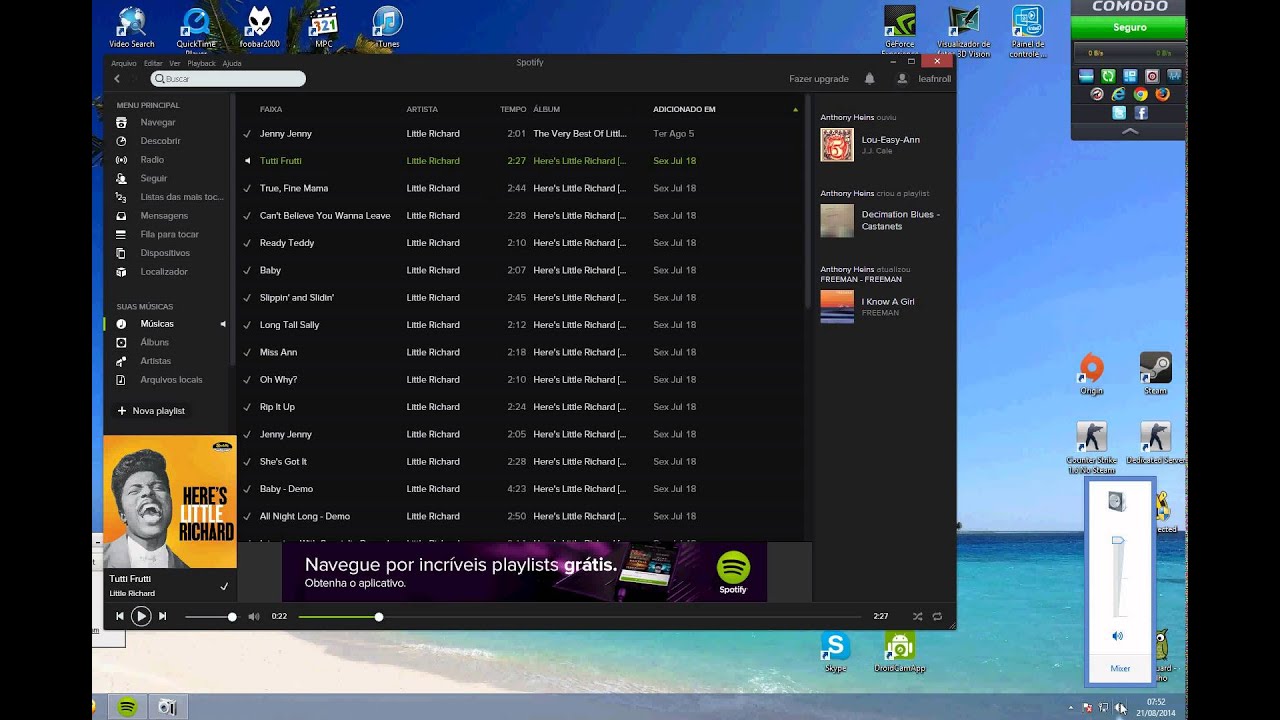
Task: Click Spotify icon on the taskbar
Action: pyautogui.click(x=128, y=707)
